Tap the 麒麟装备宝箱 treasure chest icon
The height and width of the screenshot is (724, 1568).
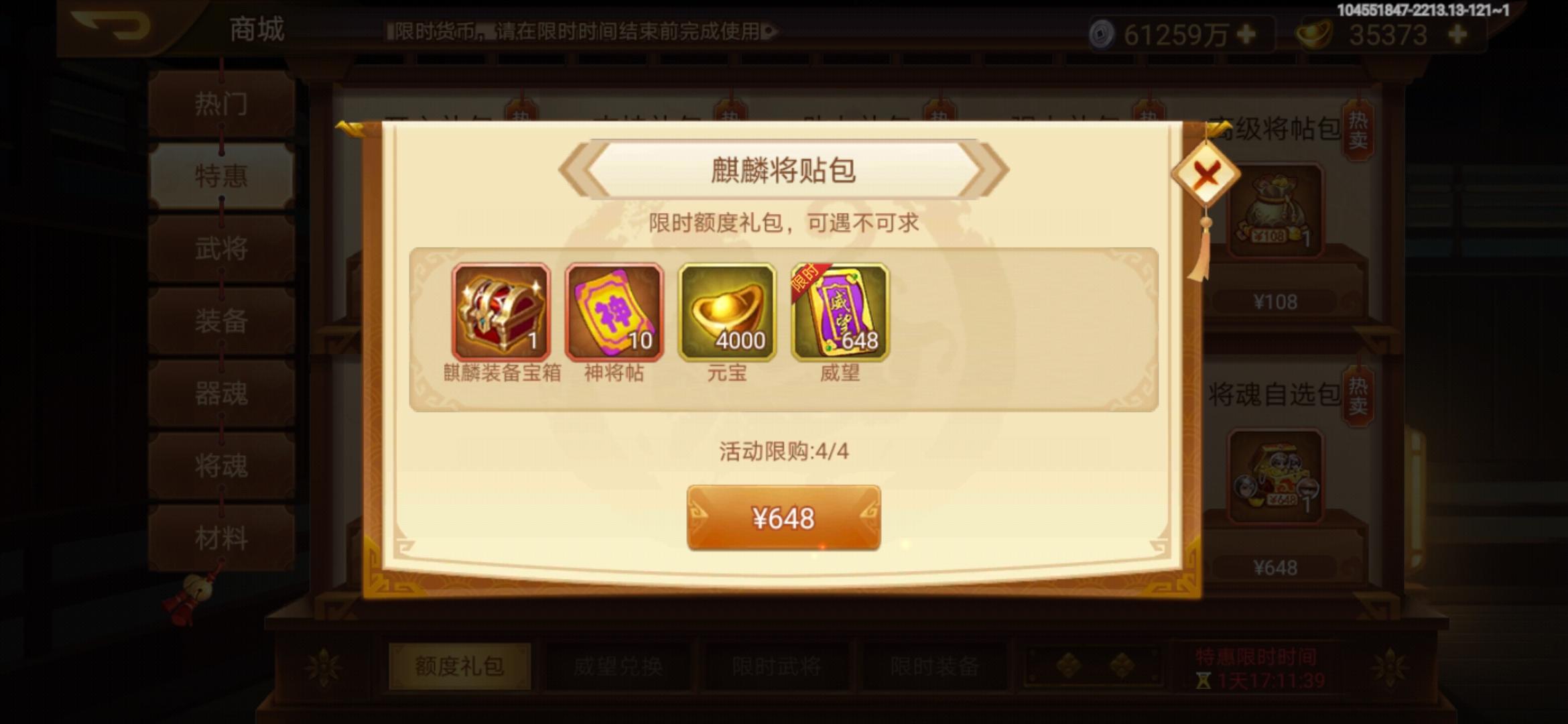[x=501, y=312]
